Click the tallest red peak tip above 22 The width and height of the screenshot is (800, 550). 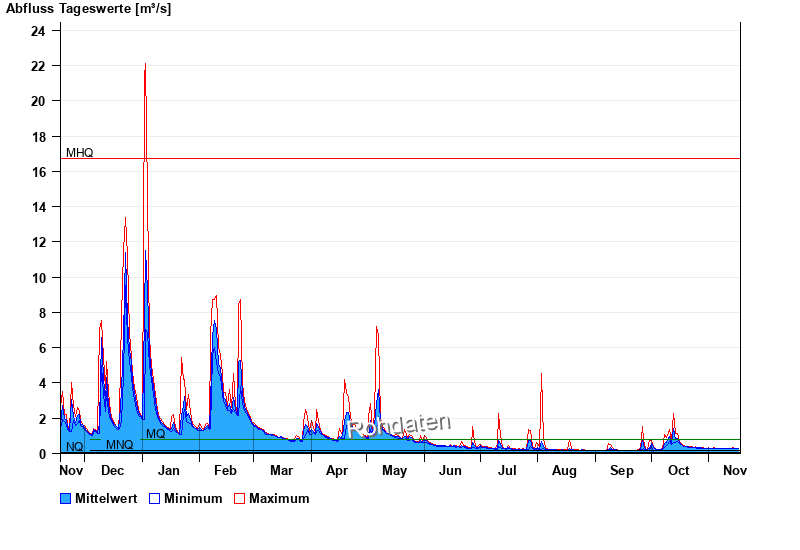(146, 64)
